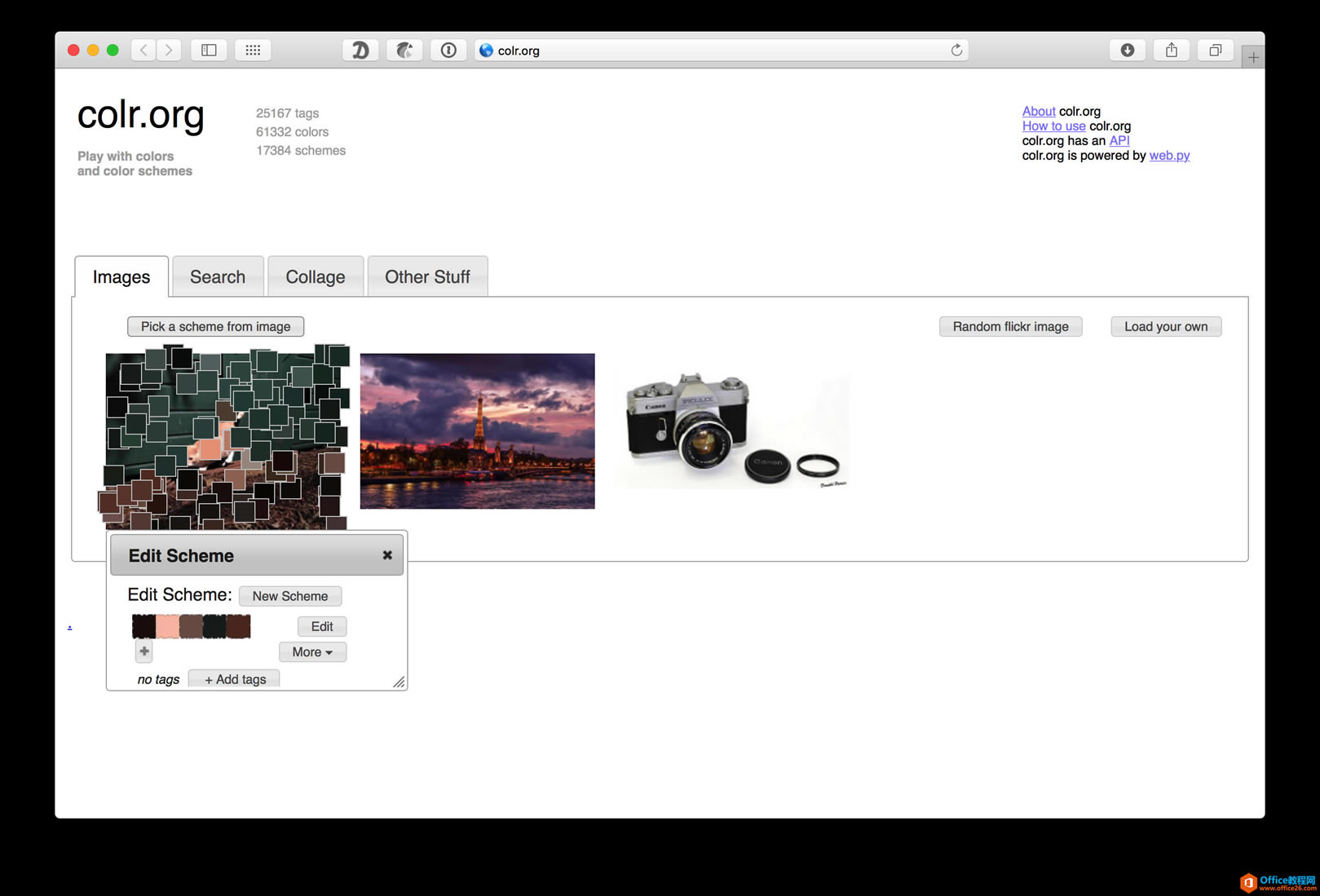Close the Edit Scheme dialog
Viewport: 1320px width, 896px height.
pos(387,555)
